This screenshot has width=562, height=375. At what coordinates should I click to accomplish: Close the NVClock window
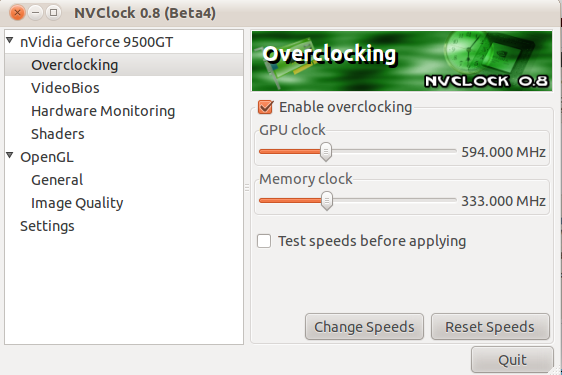click(x=17, y=13)
